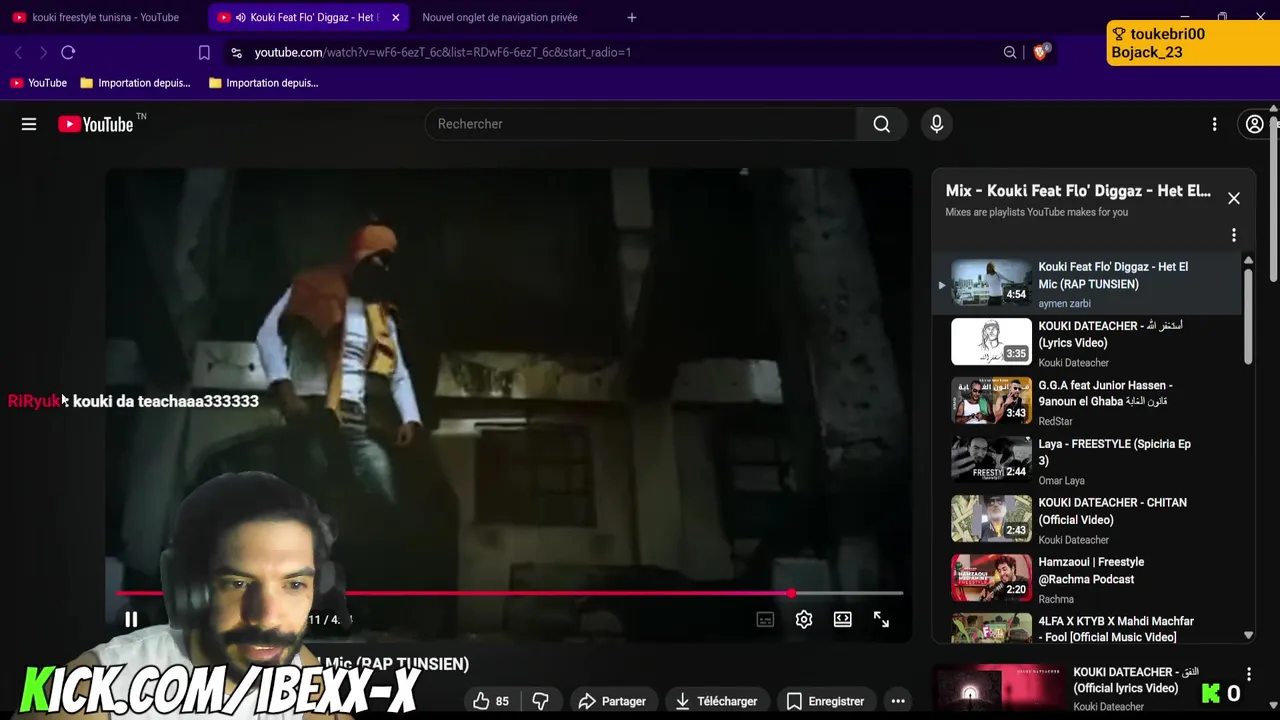
Task: Open the video player settings gear
Action: click(804, 620)
